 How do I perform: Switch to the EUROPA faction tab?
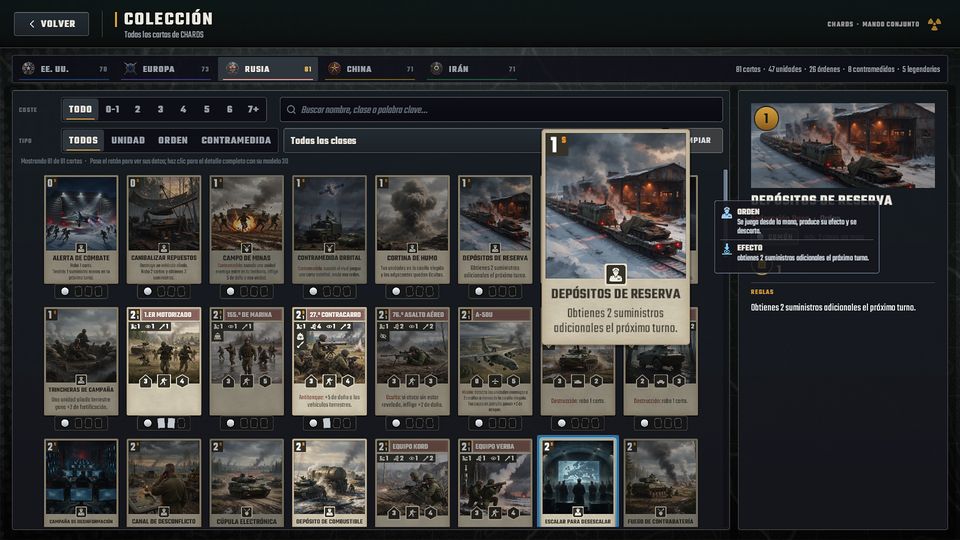click(x=166, y=69)
